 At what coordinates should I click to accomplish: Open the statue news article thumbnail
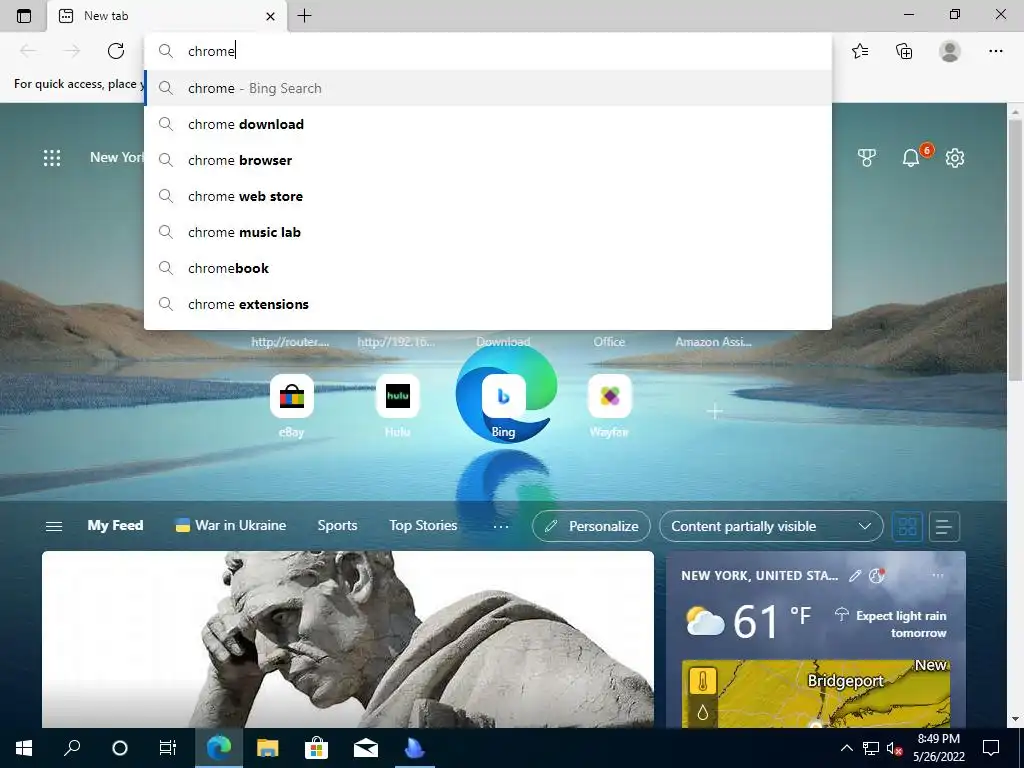[347, 639]
